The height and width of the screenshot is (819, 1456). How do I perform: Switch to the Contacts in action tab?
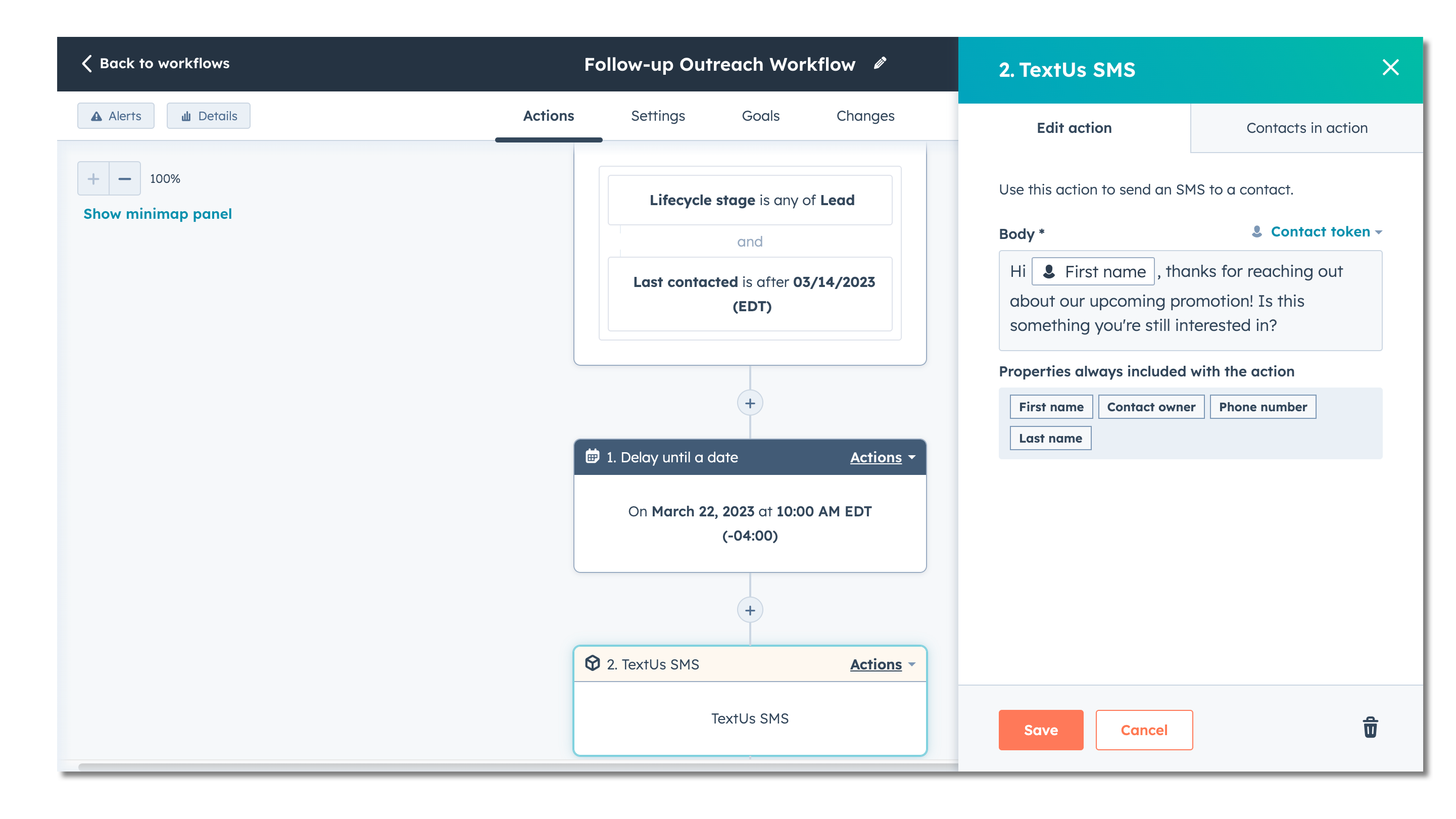(x=1307, y=128)
